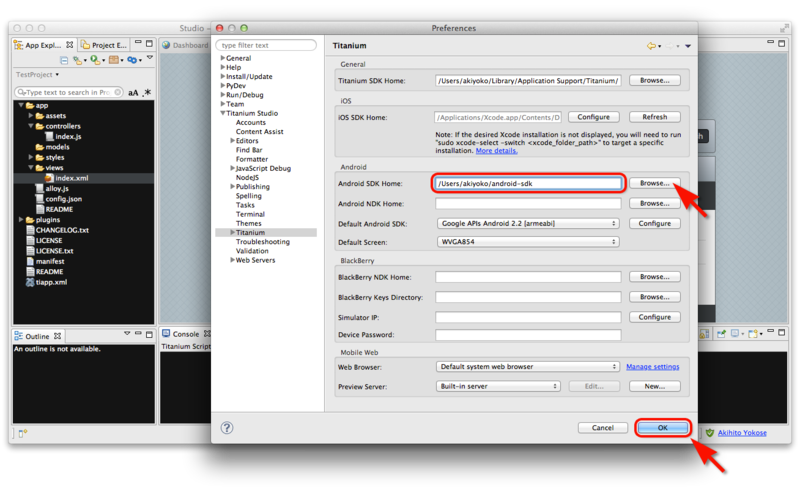Toggle regular expression search (.*) in App Explorer
The height and width of the screenshot is (492, 800).
(147, 92)
